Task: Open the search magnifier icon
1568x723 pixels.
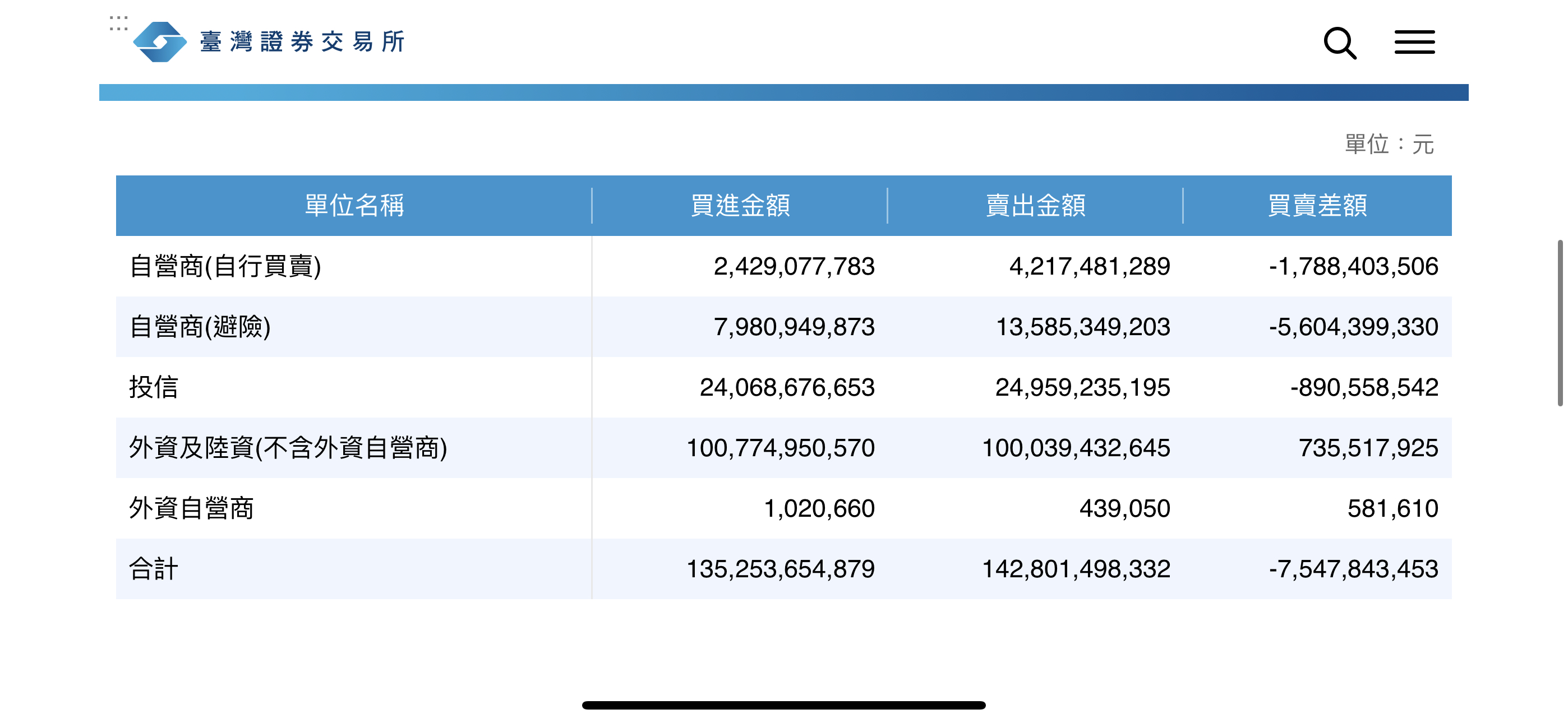Action: point(1340,43)
